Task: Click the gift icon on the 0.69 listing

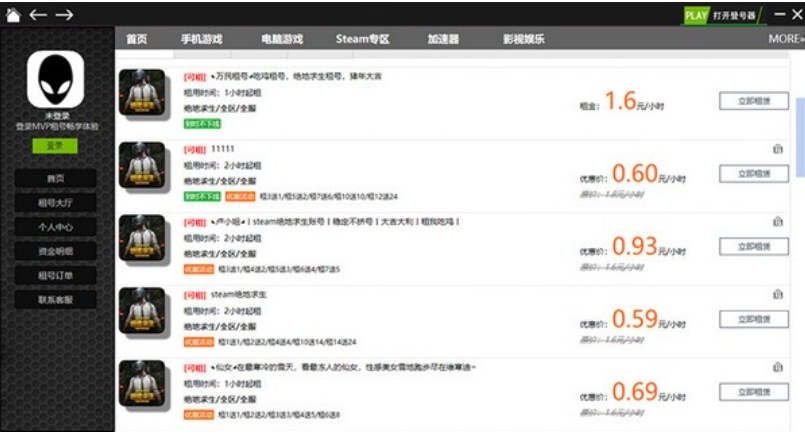Action: (x=778, y=367)
